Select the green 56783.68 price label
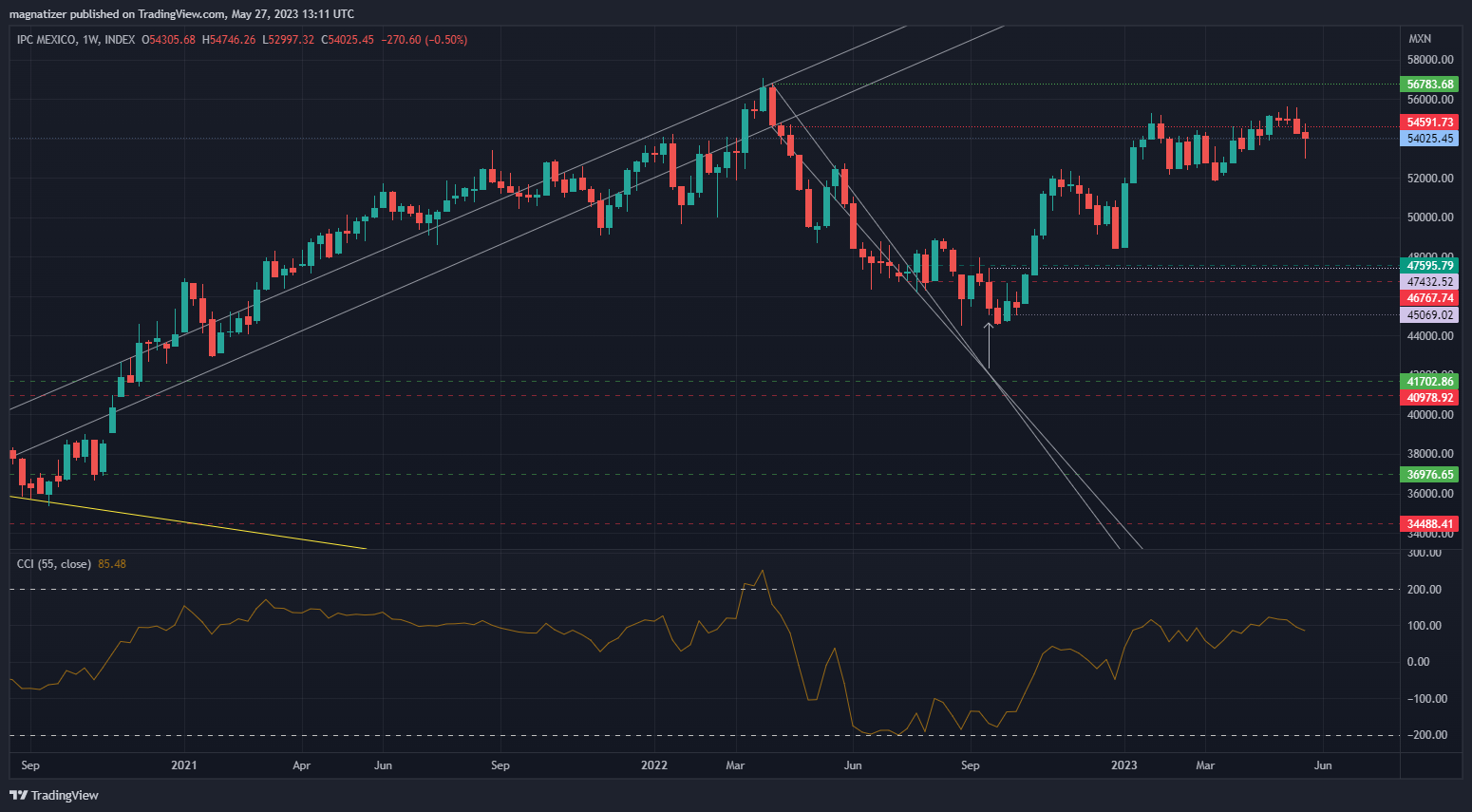This screenshot has height=812, width=1472. [1429, 85]
